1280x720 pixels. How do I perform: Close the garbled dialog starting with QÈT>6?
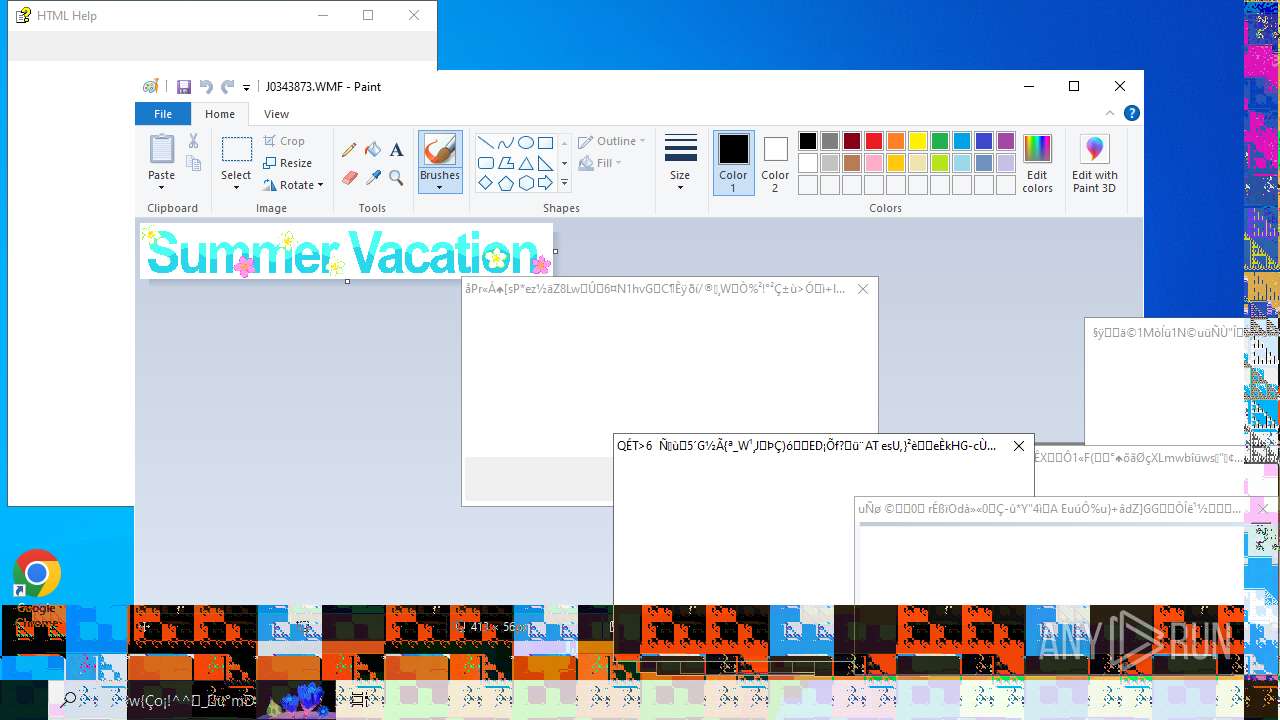[1019, 446]
